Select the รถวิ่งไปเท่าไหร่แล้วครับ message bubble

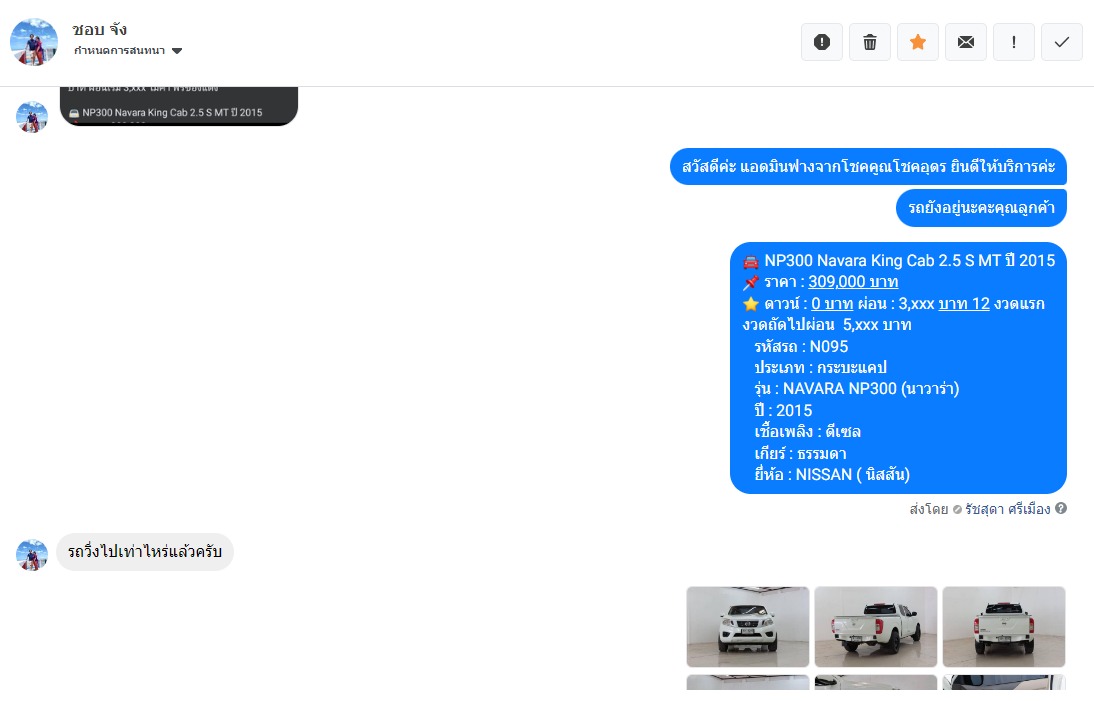pyautogui.click(x=145, y=552)
